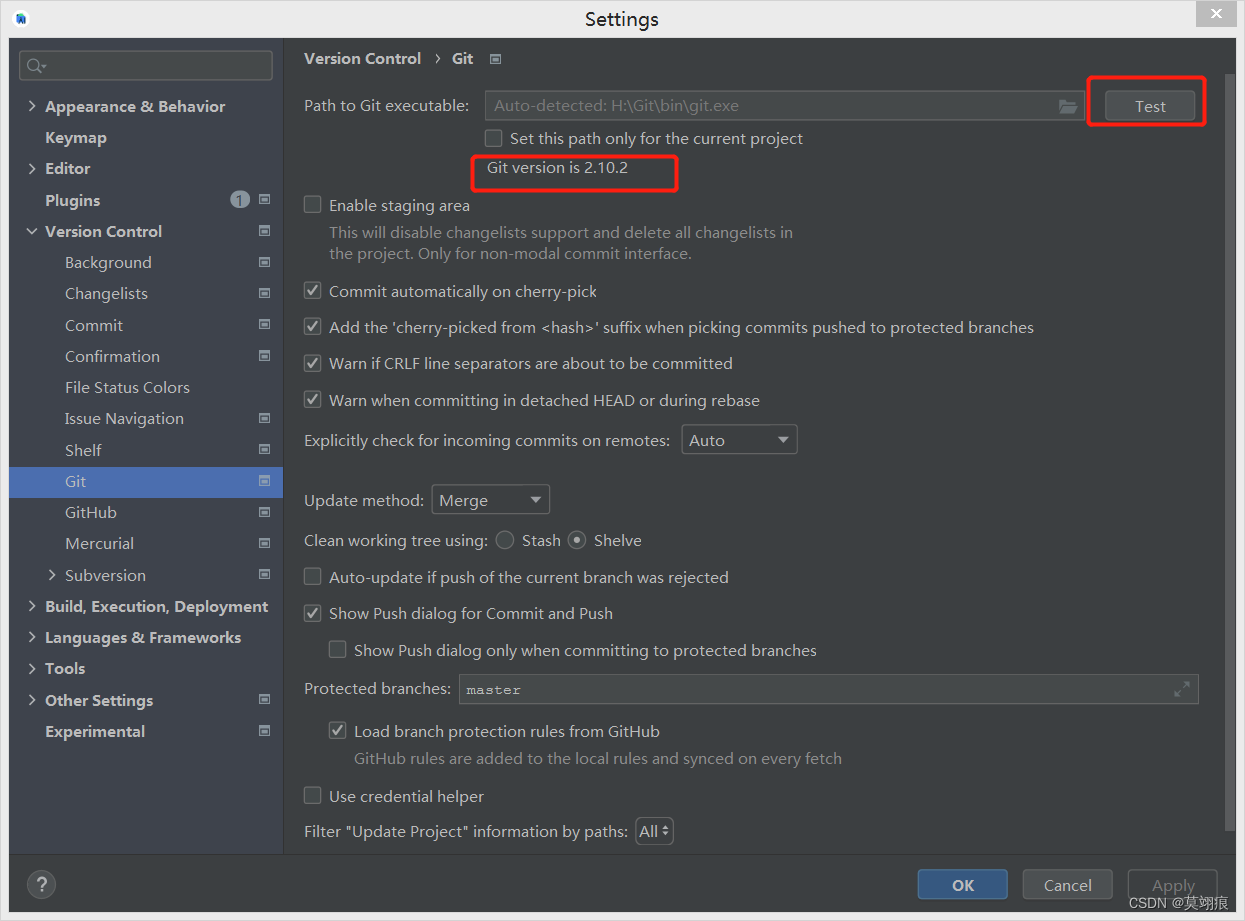Screen dimensions: 1245x921
Task: Expand the Build, Execution, Deployment section
Action: tap(32, 606)
